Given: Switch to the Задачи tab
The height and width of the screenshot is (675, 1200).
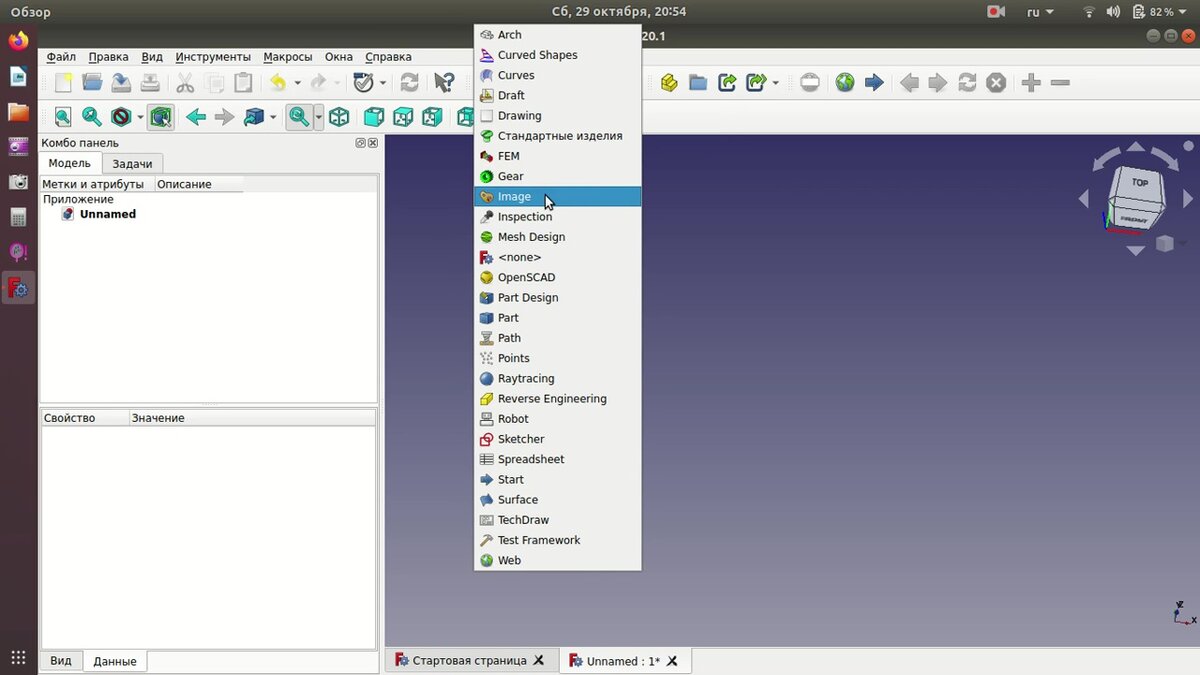Looking at the screenshot, I should pos(132,164).
